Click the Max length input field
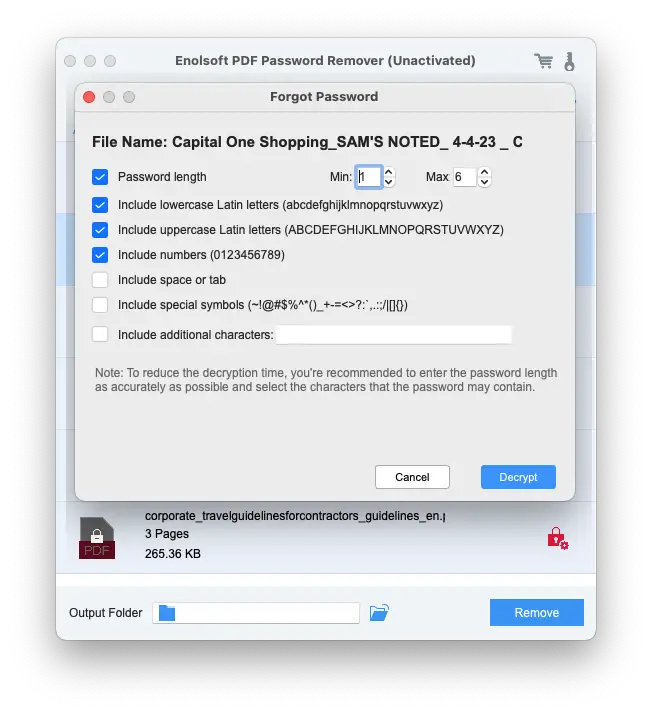The width and height of the screenshot is (652, 714). click(464, 177)
